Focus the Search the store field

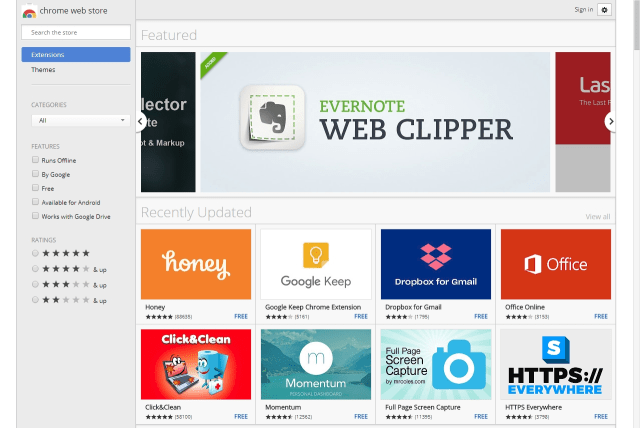pyautogui.click(x=76, y=32)
